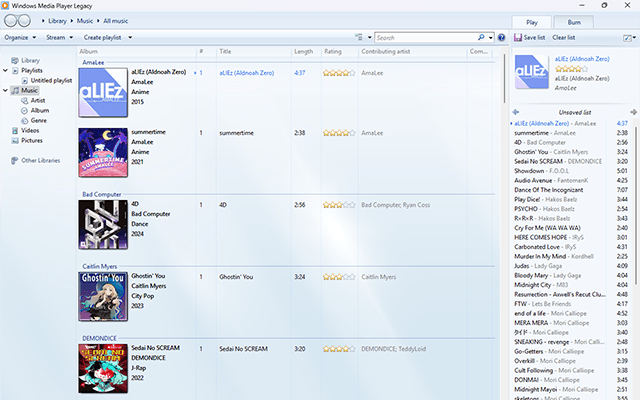Select the 4D album cover
Screen dimensions: 640x400
tap(103, 224)
